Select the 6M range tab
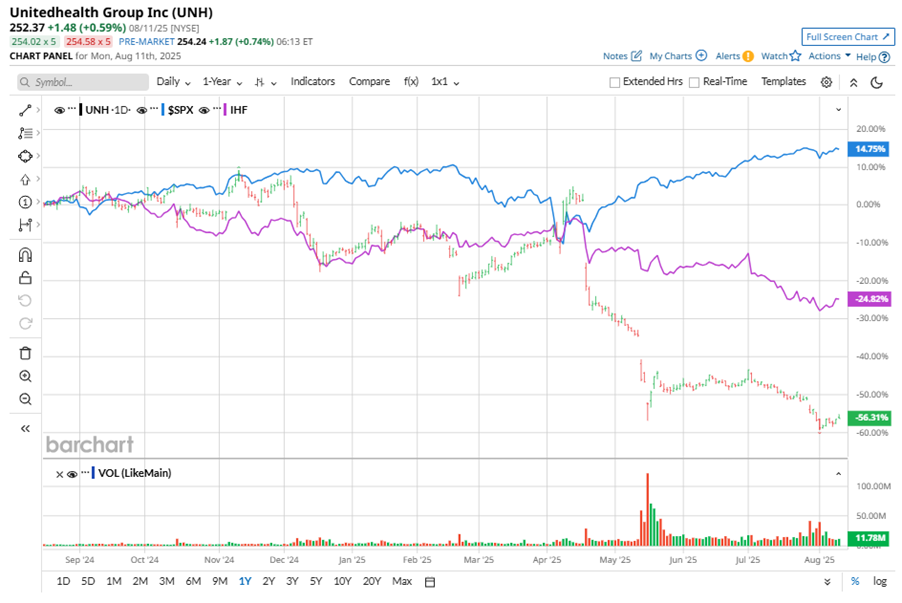Screen dimensions: 902x603 coord(193,581)
